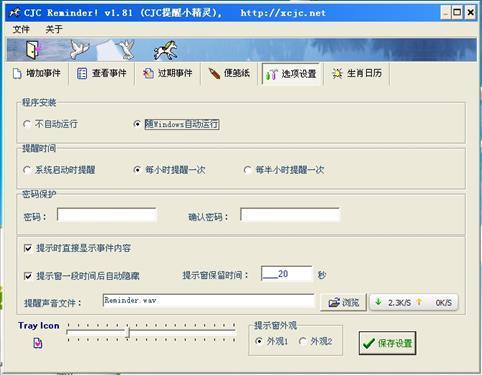Click the winged horse icon in banner
The image size is (482, 375).
coord(166,50)
